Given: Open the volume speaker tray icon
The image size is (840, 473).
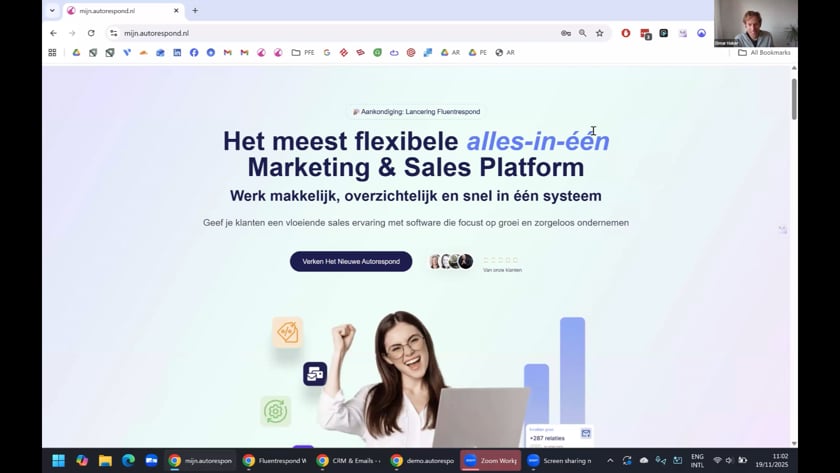Looking at the screenshot, I should click(729, 461).
